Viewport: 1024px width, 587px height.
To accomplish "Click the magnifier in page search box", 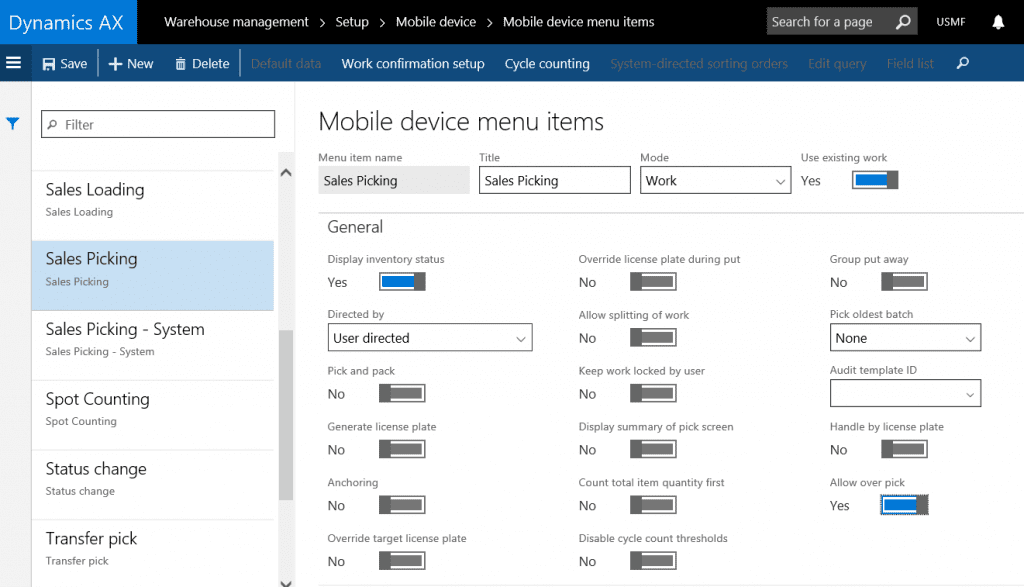I will [902, 22].
